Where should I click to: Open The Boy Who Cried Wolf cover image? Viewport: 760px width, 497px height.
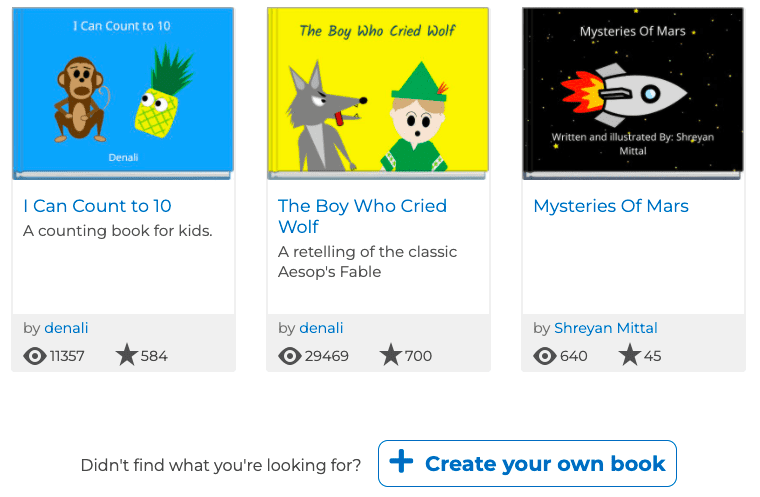coord(378,93)
